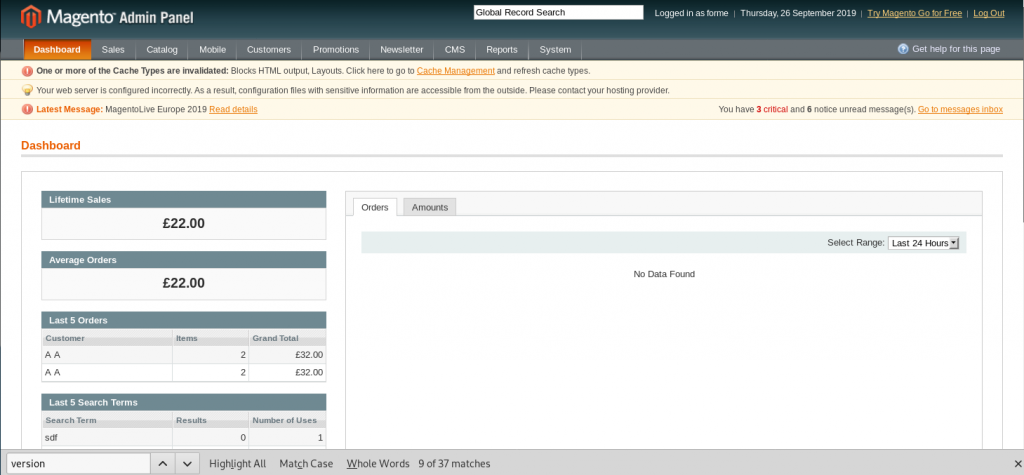This screenshot has width=1024, height=475.
Task: Select the sdf search term row
Action: 184,437
